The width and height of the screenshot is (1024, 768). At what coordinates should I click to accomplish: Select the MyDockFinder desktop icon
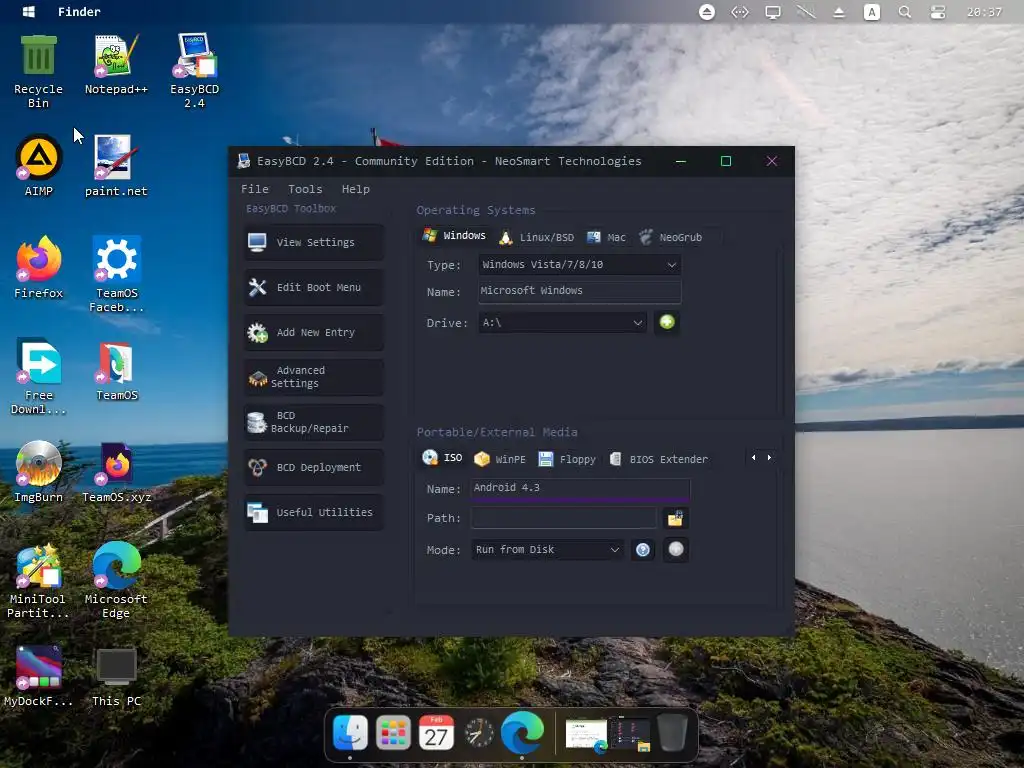39,676
